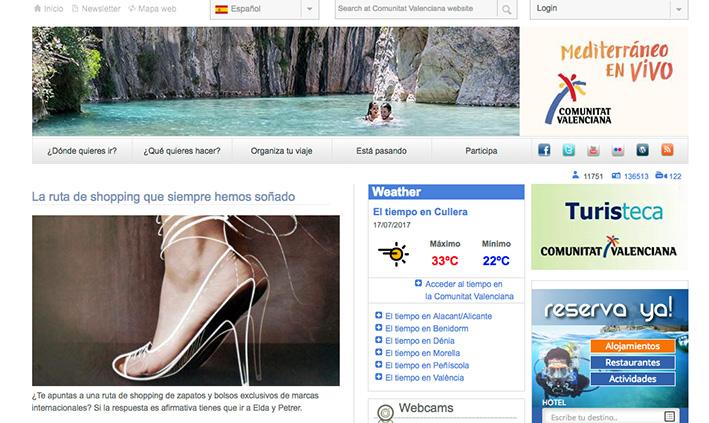Click the search magnifier icon
This screenshot has height=423, width=709.
507,9
